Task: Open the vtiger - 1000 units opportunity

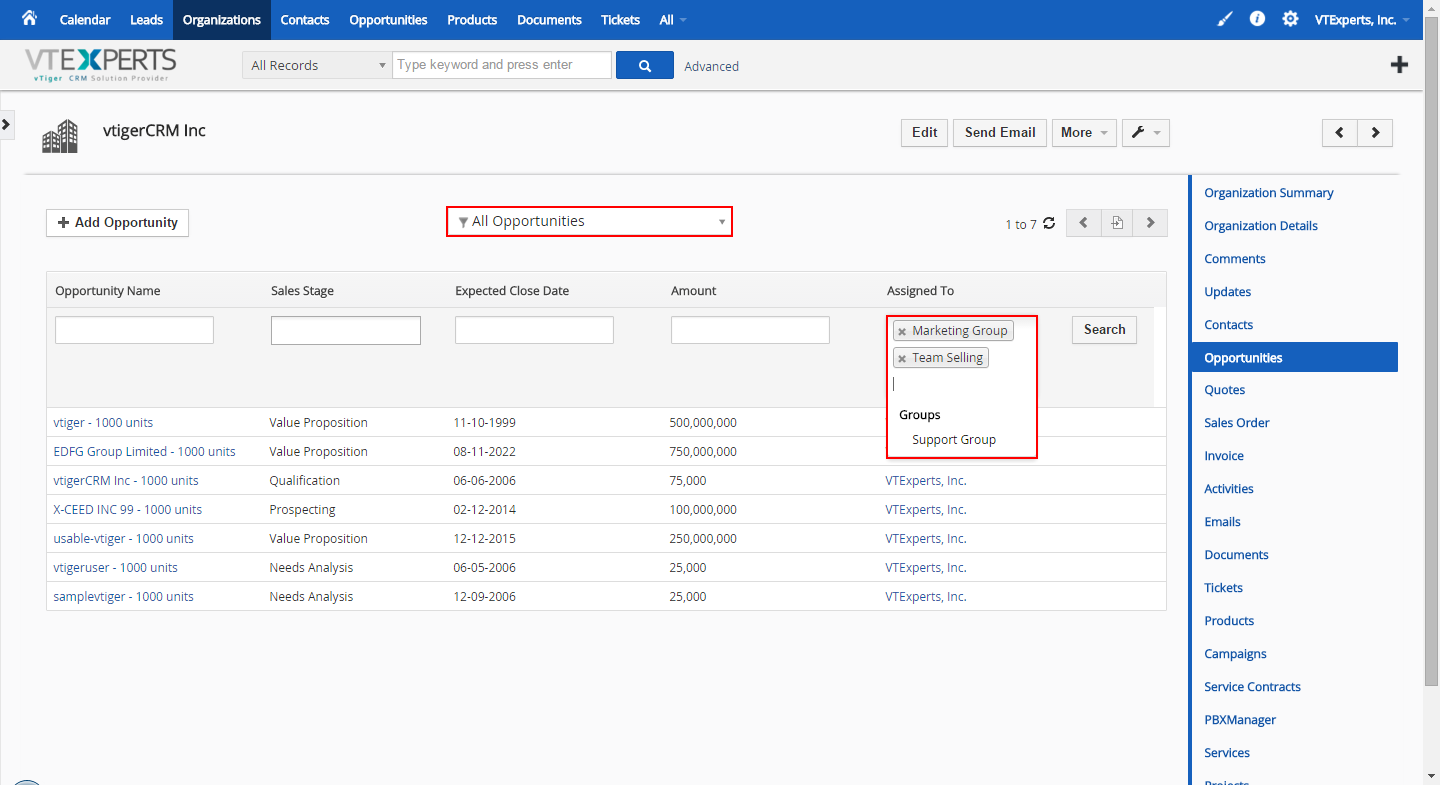Action: click(103, 423)
